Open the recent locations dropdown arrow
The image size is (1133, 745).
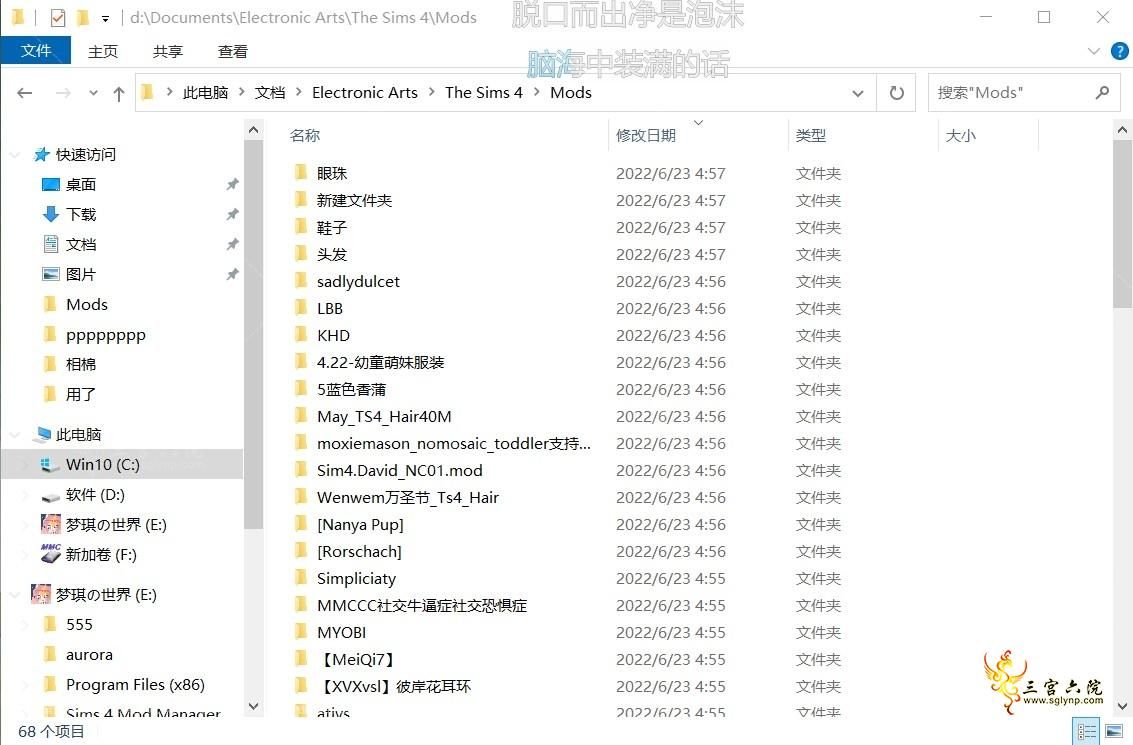93,93
